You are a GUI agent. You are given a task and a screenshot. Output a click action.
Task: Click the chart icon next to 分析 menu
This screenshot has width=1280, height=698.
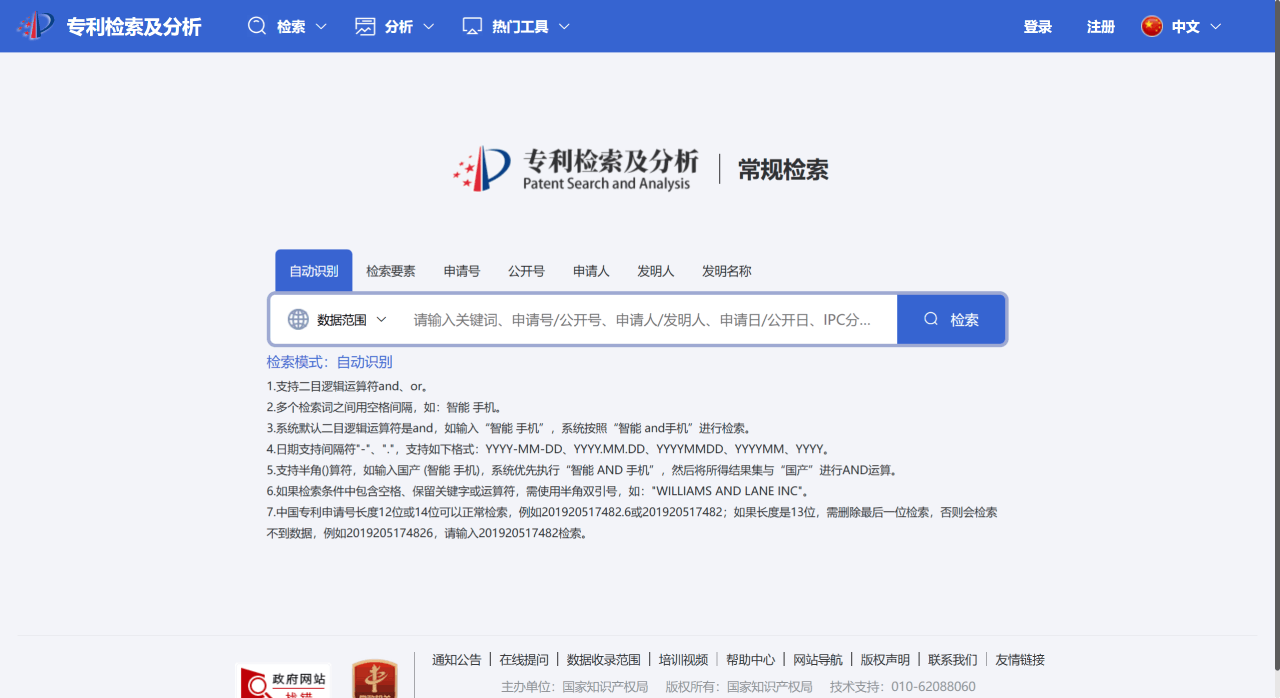click(364, 26)
